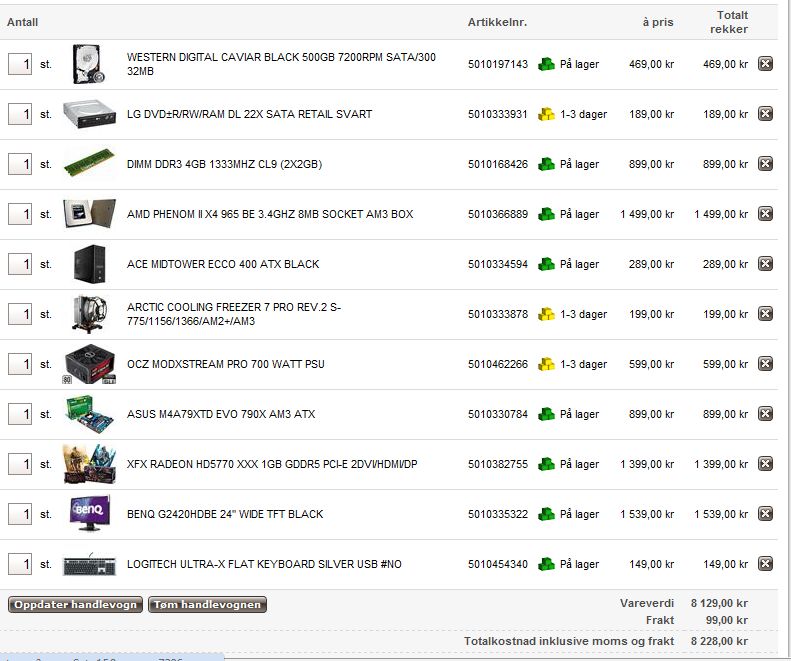Focus quantity field for BenQ G2420HDBE
791x661 pixels.
click(20, 514)
